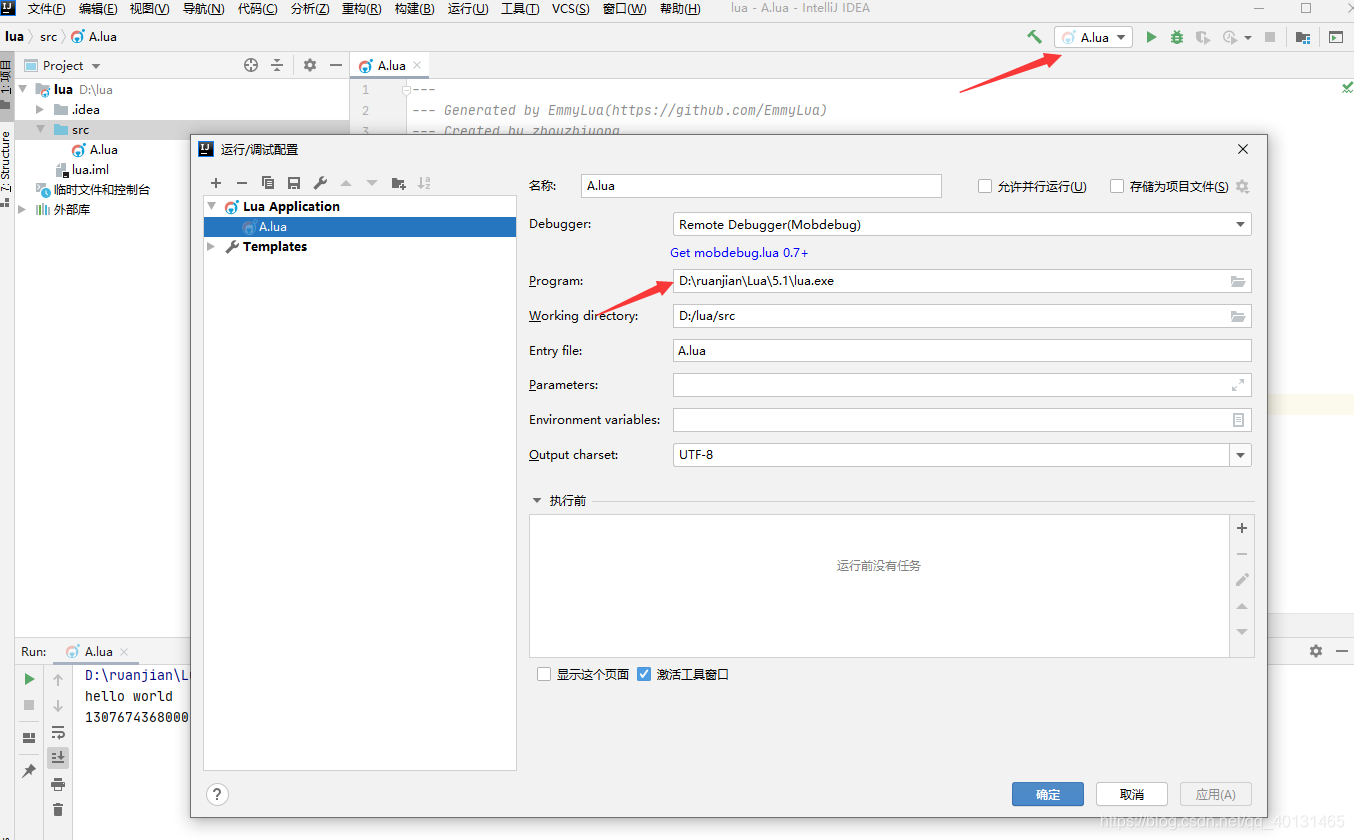The image size is (1354, 840).
Task: Open the help question-mark button in dialog
Action: point(217,794)
